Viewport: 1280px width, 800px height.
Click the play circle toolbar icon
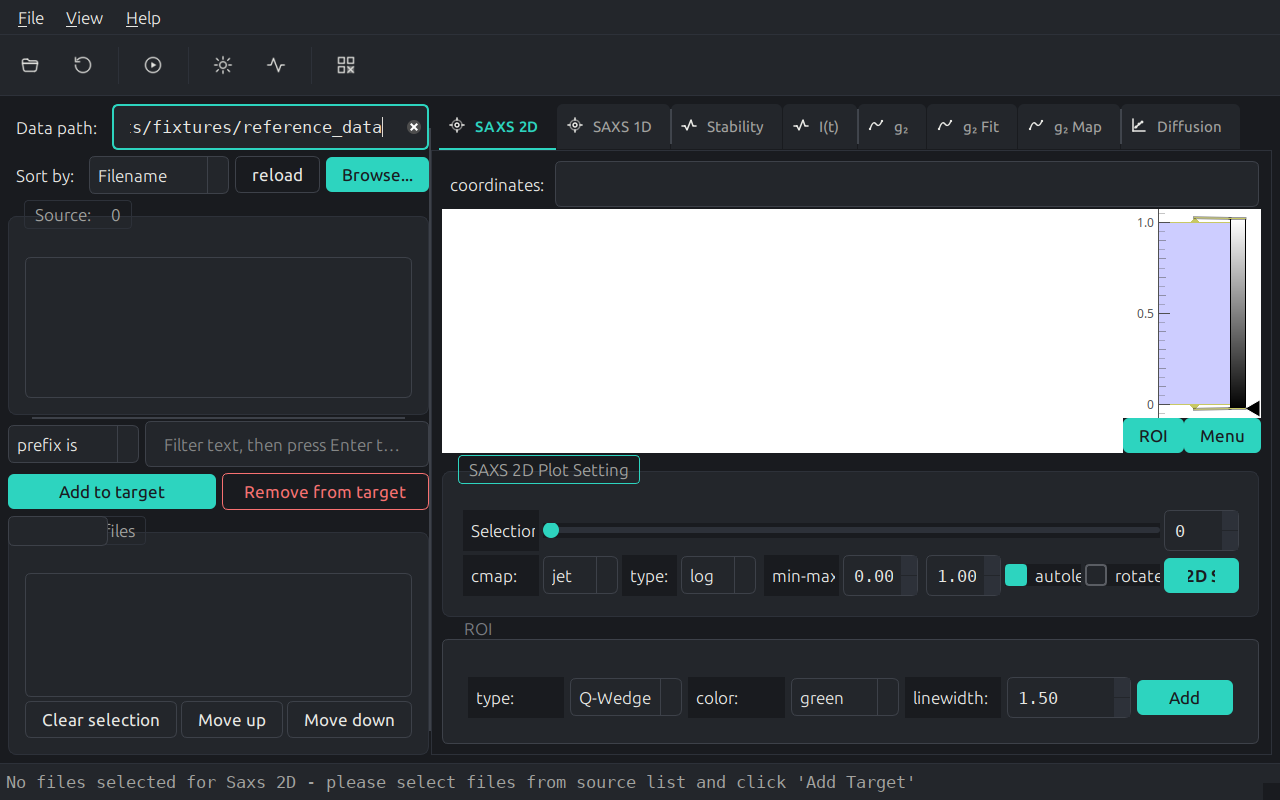(153, 65)
